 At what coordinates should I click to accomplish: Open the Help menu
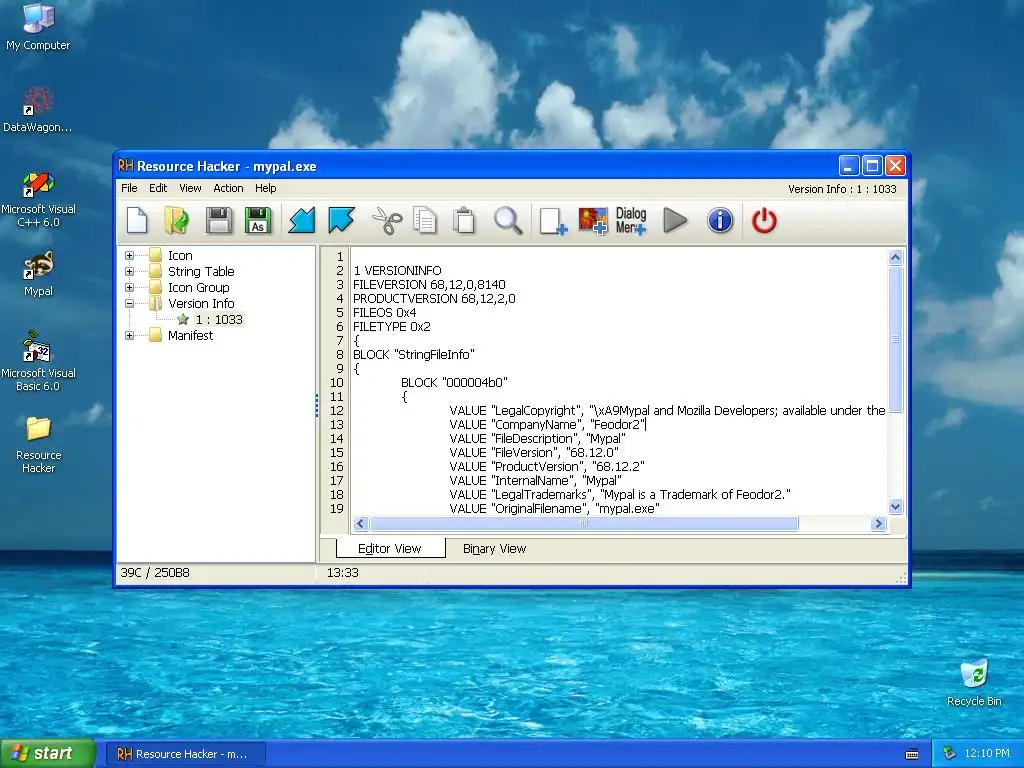(266, 188)
